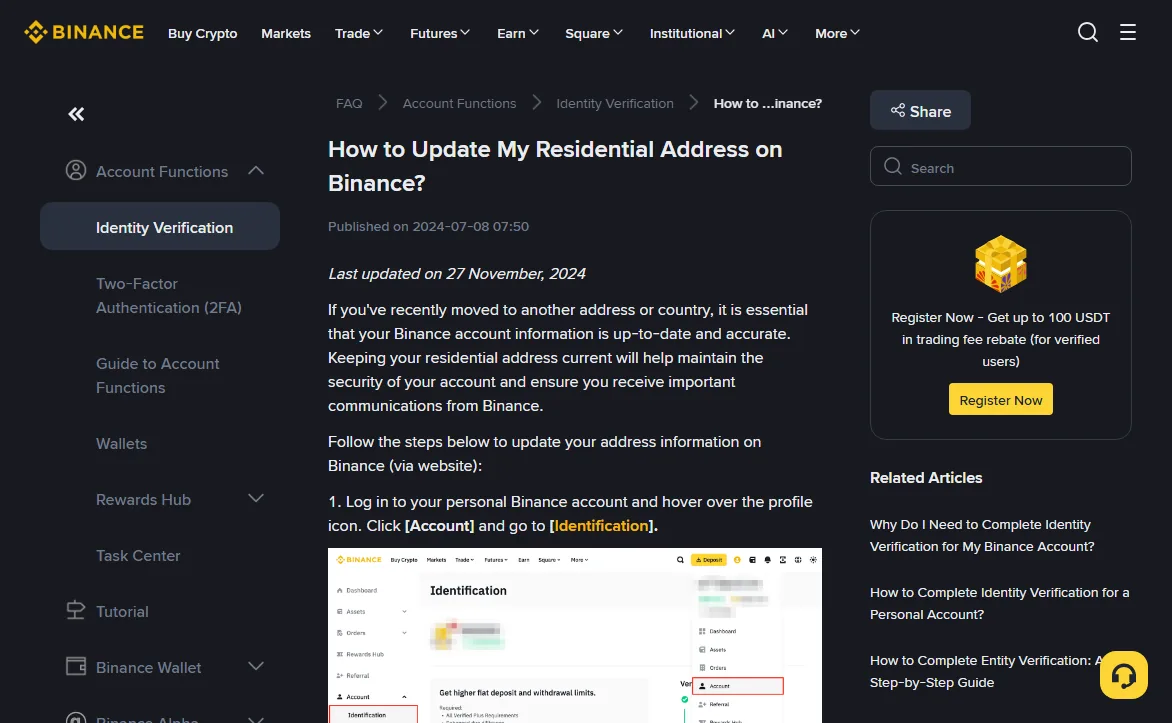Select Wallets sidebar item
1172x723 pixels.
click(121, 443)
